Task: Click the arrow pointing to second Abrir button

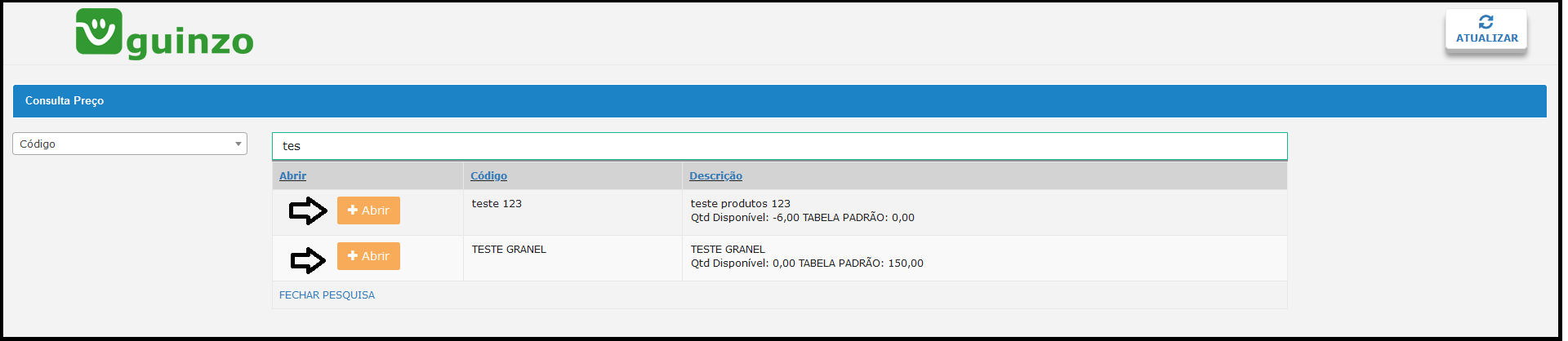Action: (x=308, y=260)
